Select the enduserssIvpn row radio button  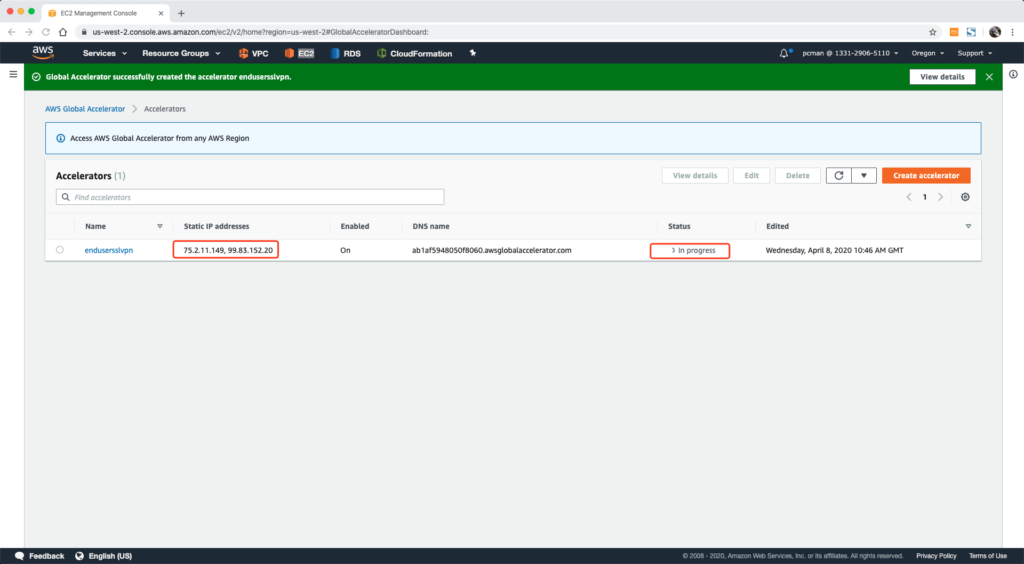(x=60, y=250)
